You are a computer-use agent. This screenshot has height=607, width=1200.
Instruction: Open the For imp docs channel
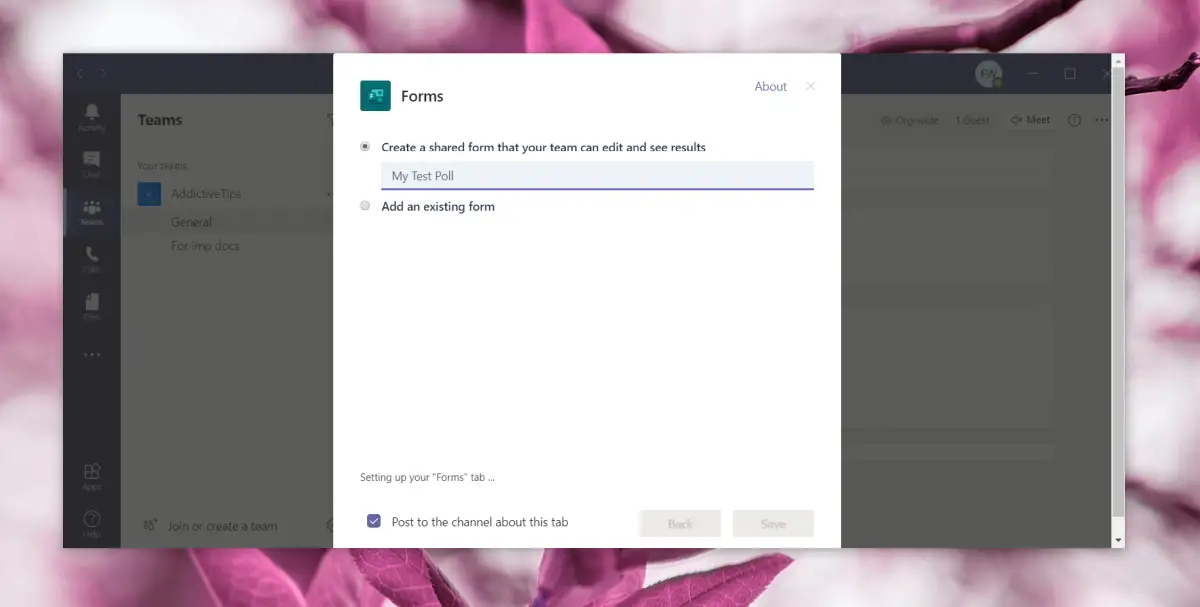pos(205,246)
